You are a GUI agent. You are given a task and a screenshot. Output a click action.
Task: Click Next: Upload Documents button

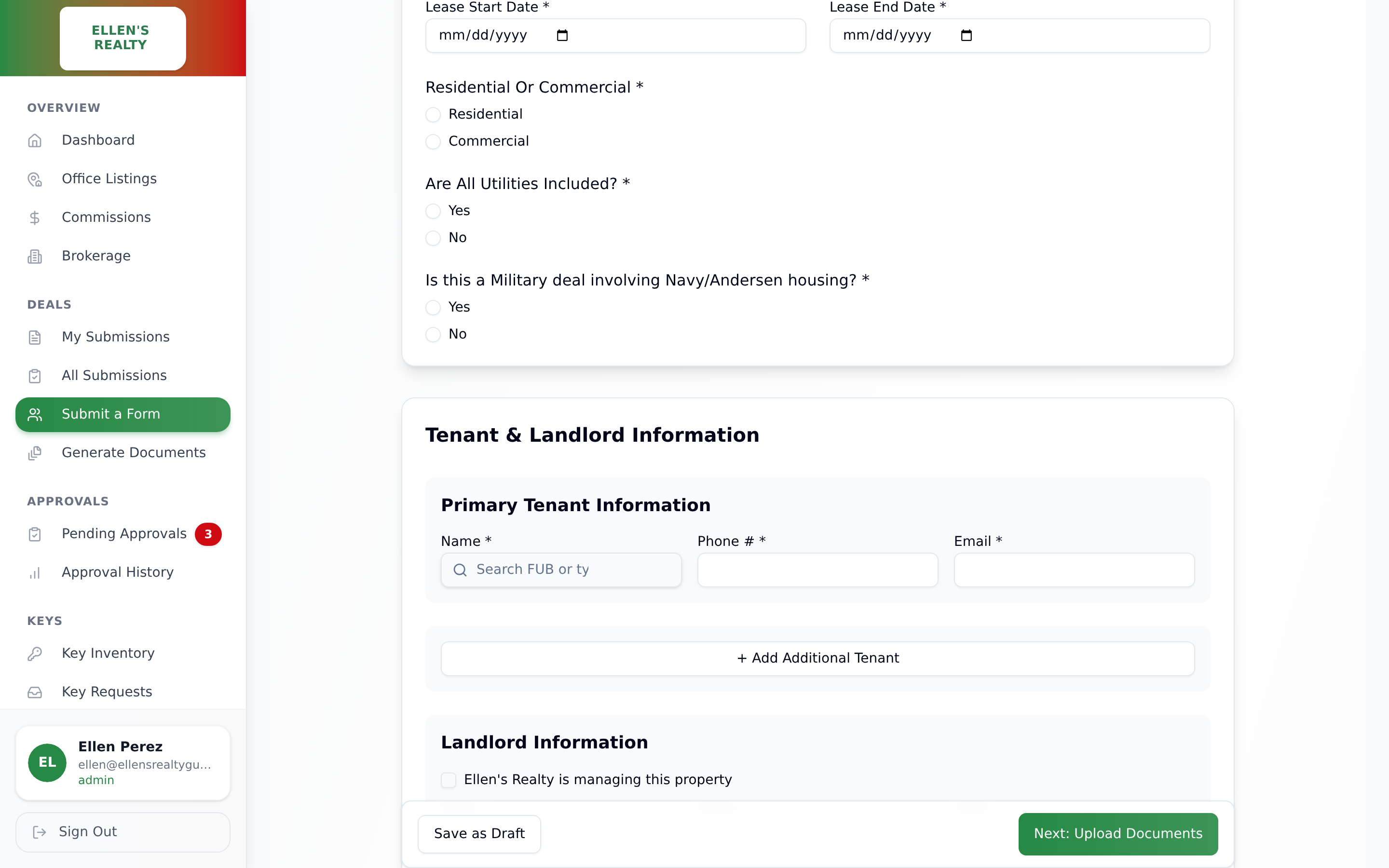pyautogui.click(x=1117, y=834)
